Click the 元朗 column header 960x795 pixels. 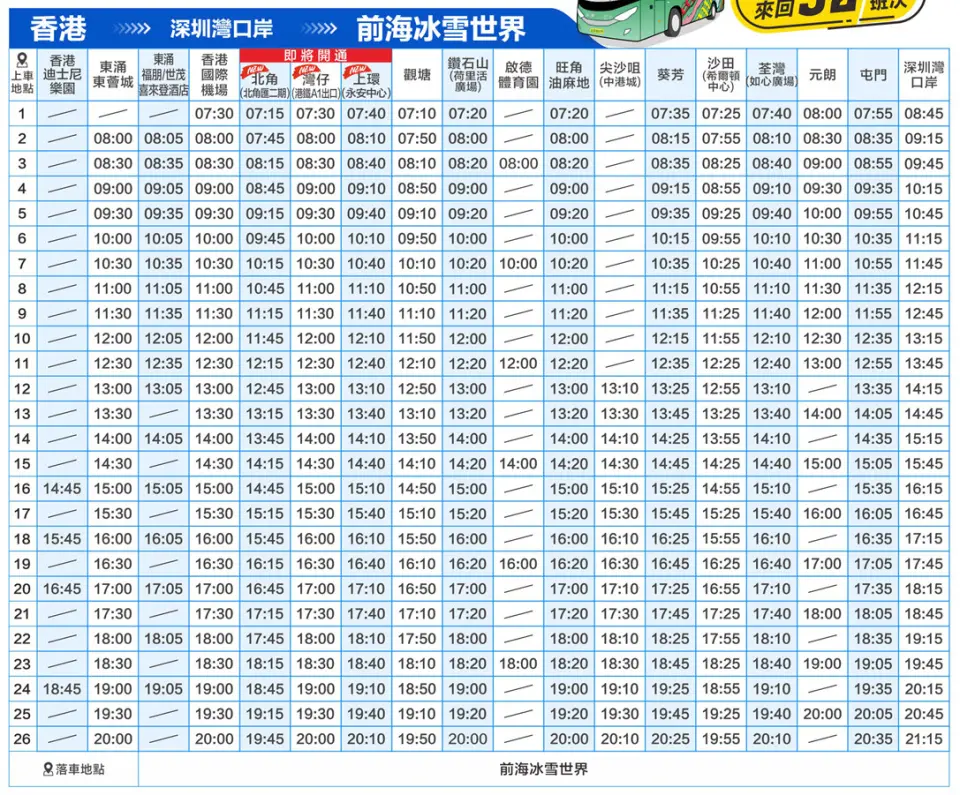[822, 75]
